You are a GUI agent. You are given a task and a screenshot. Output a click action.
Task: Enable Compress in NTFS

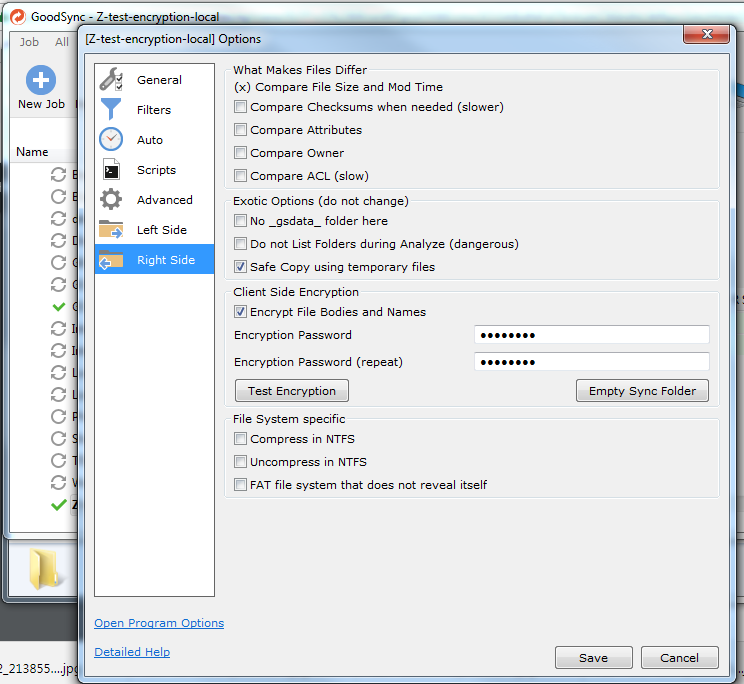240,439
